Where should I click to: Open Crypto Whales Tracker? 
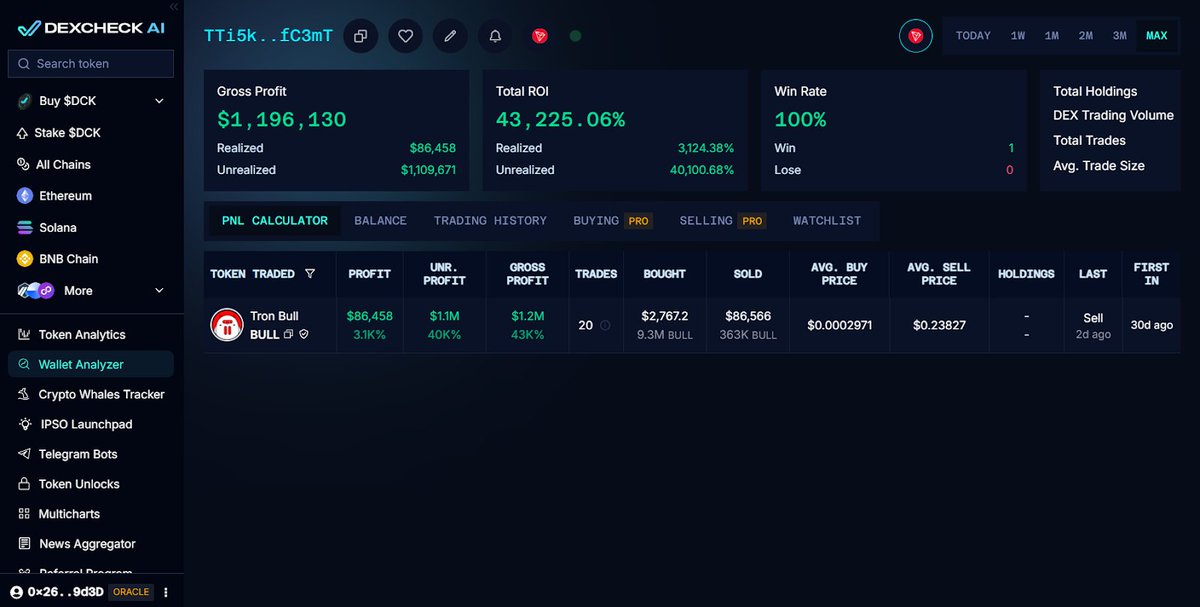(x=91, y=395)
